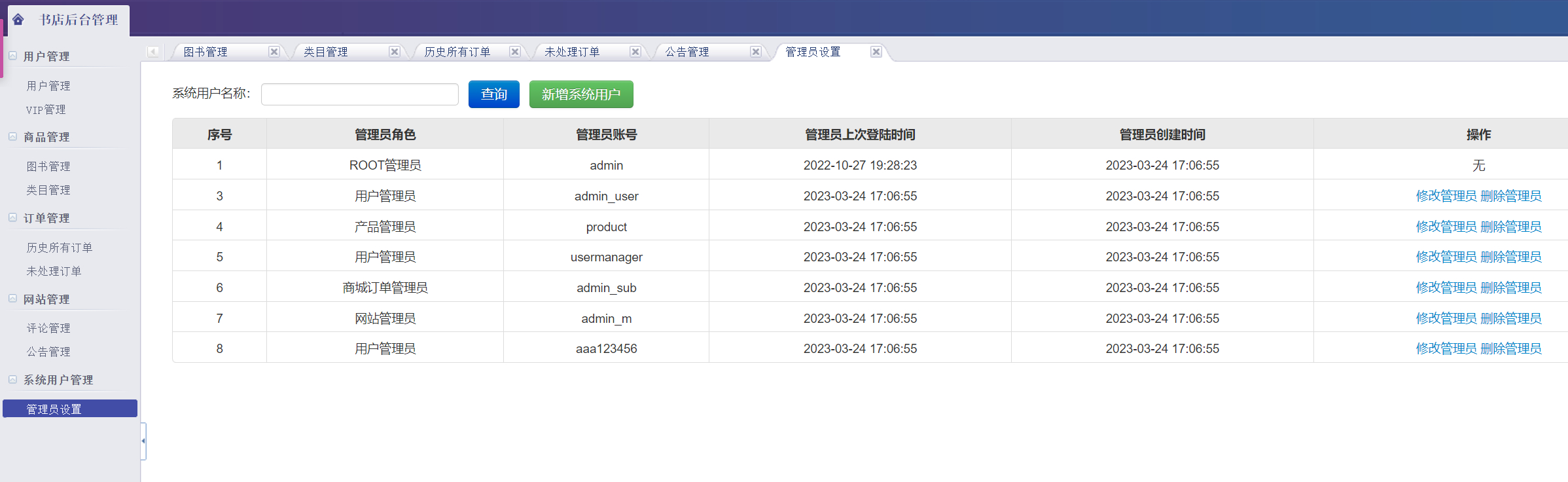
Task: Click the 管理员账号 column header
Action: pyautogui.click(x=606, y=134)
